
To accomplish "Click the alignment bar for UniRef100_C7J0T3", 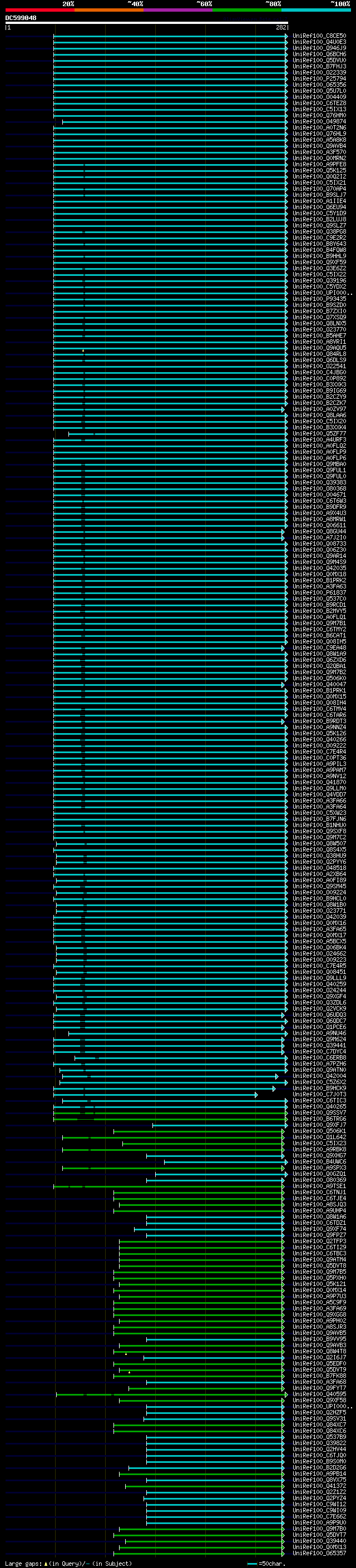I will point(156,1095).
